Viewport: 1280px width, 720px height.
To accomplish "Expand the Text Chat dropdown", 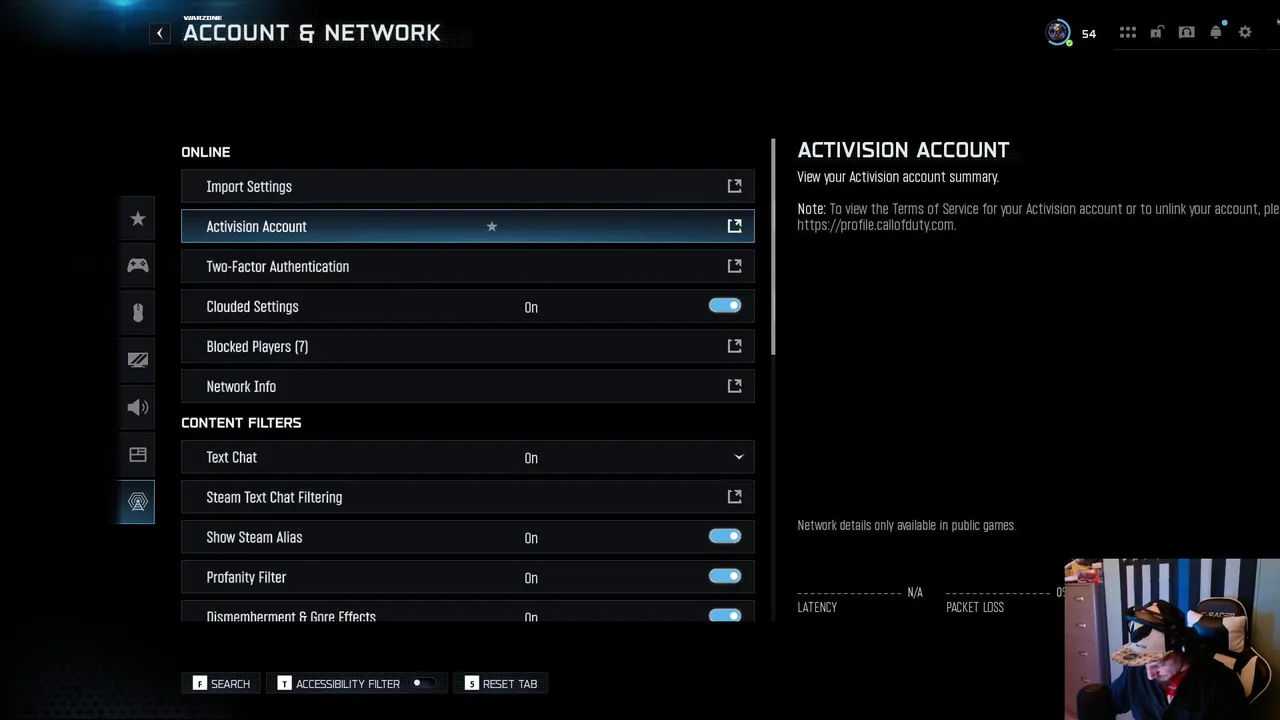I will coord(739,457).
